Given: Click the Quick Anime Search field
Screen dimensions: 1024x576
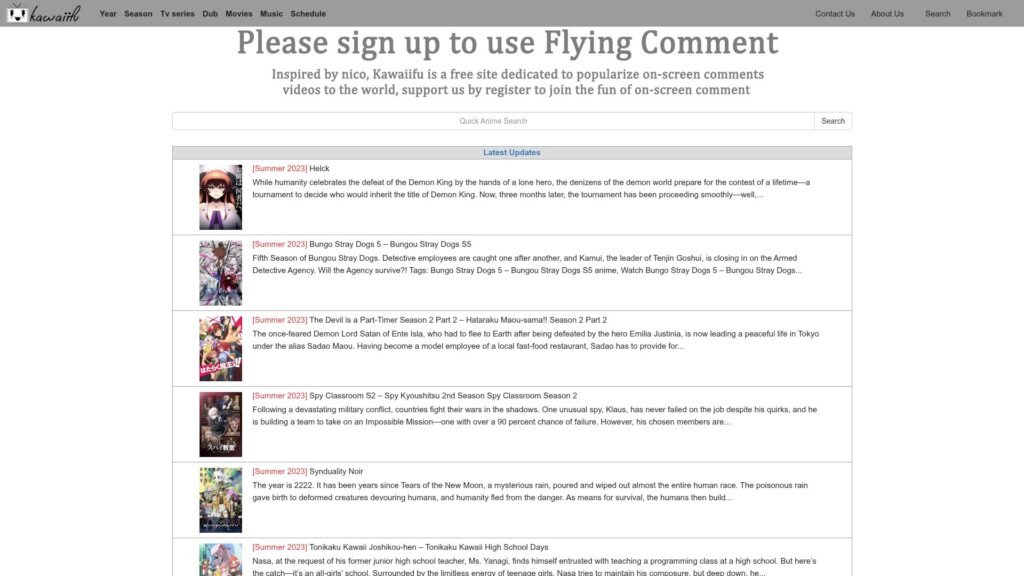Looking at the screenshot, I should coord(493,121).
